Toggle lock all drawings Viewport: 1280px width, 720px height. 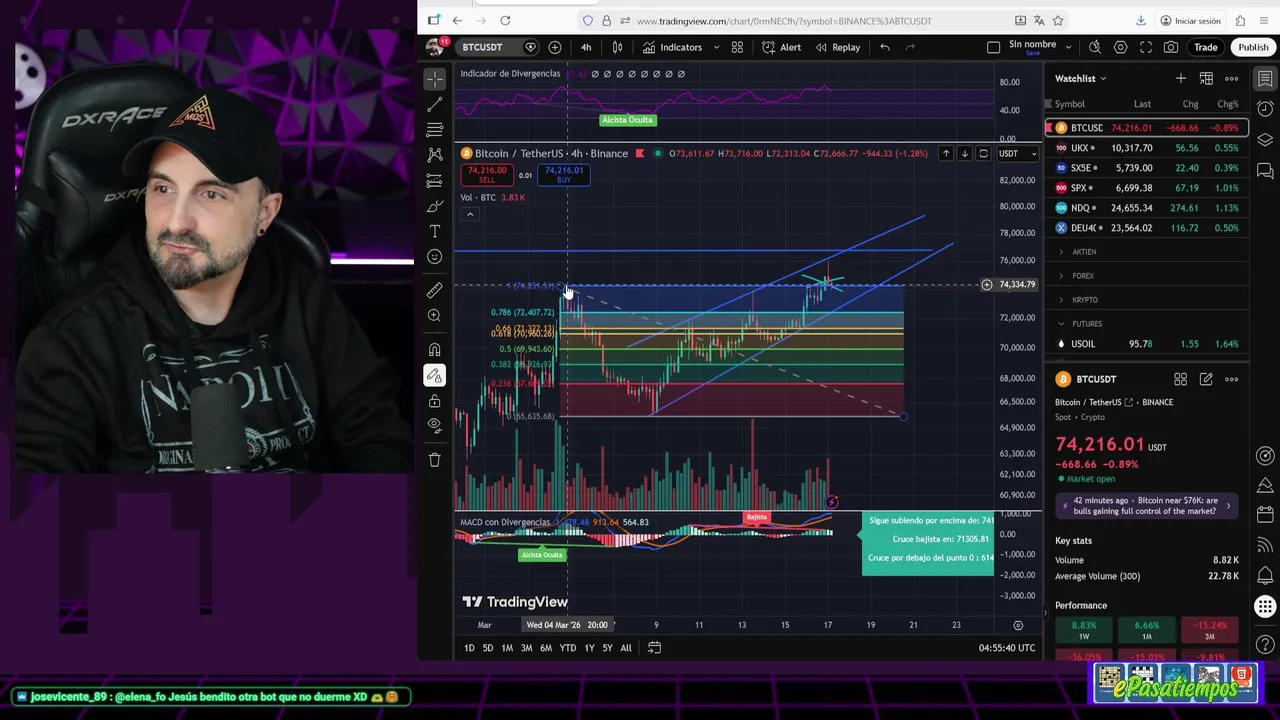[x=434, y=401]
